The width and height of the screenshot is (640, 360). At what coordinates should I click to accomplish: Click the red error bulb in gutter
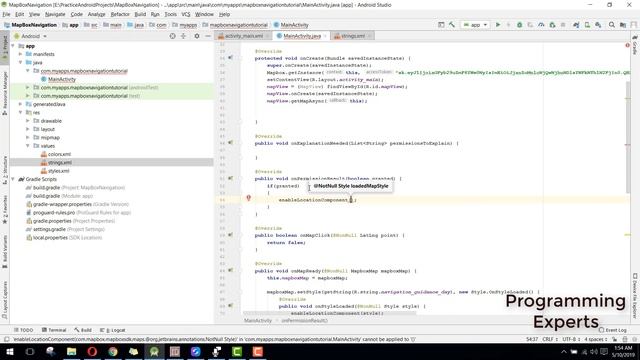248,198
